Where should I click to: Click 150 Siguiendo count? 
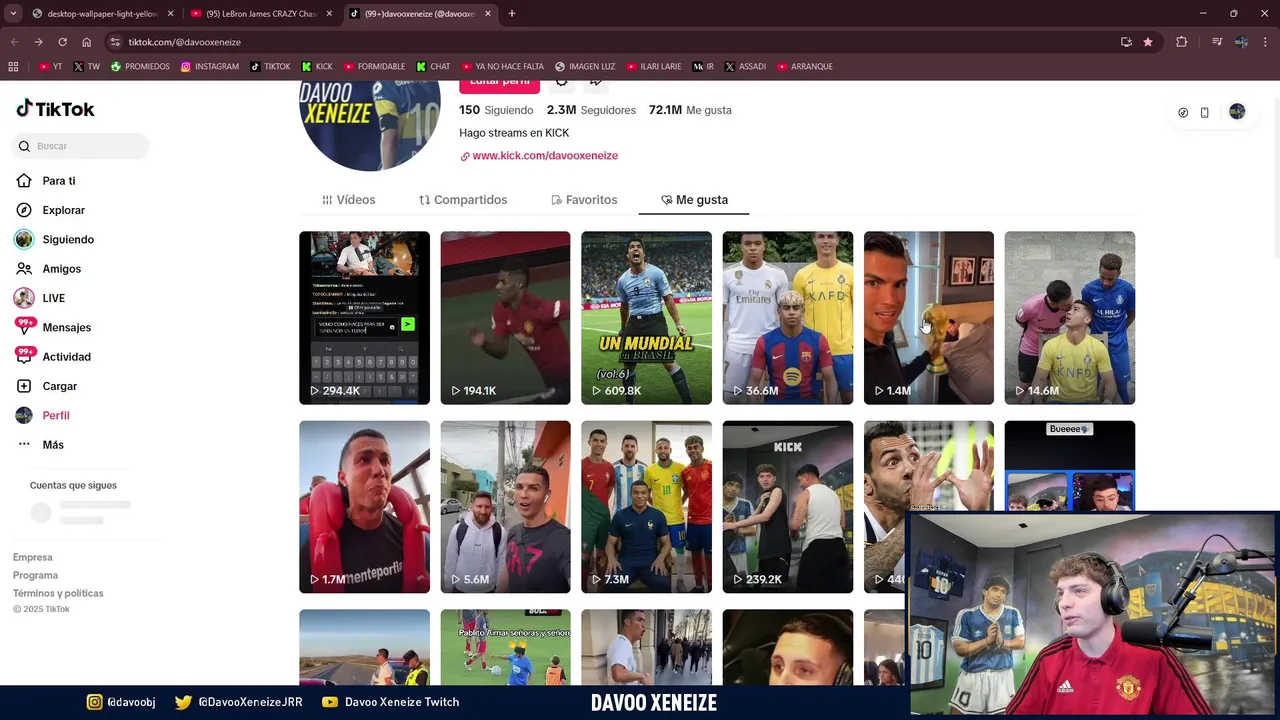coord(496,110)
